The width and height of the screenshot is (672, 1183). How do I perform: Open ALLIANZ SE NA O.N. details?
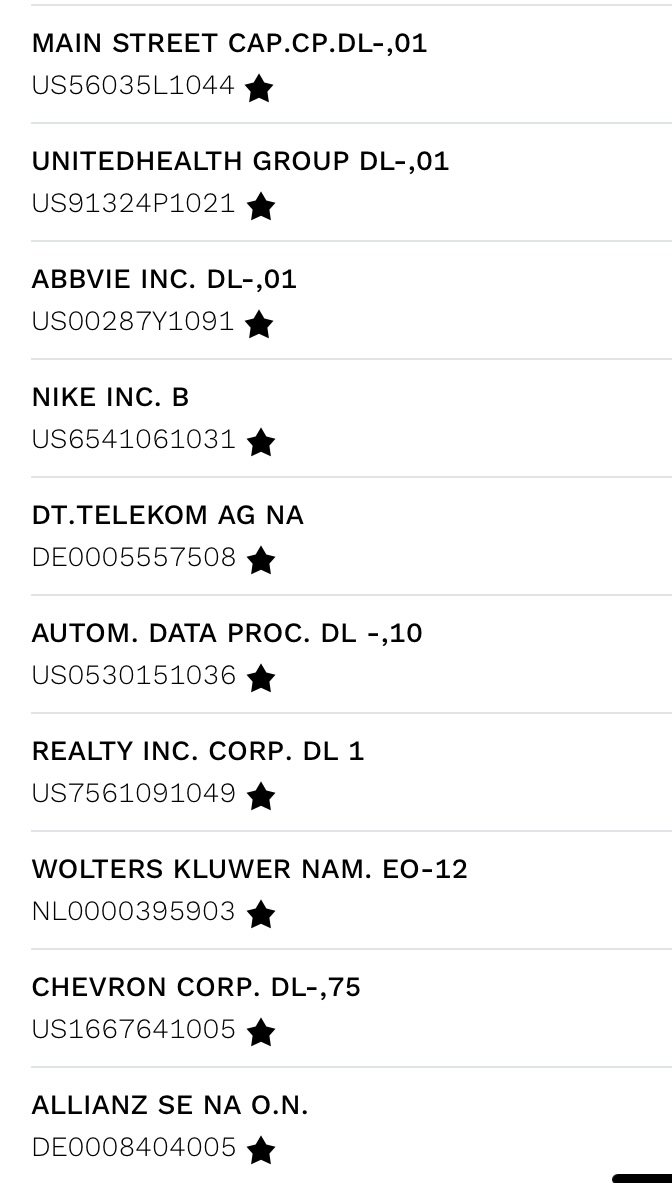(x=170, y=1106)
